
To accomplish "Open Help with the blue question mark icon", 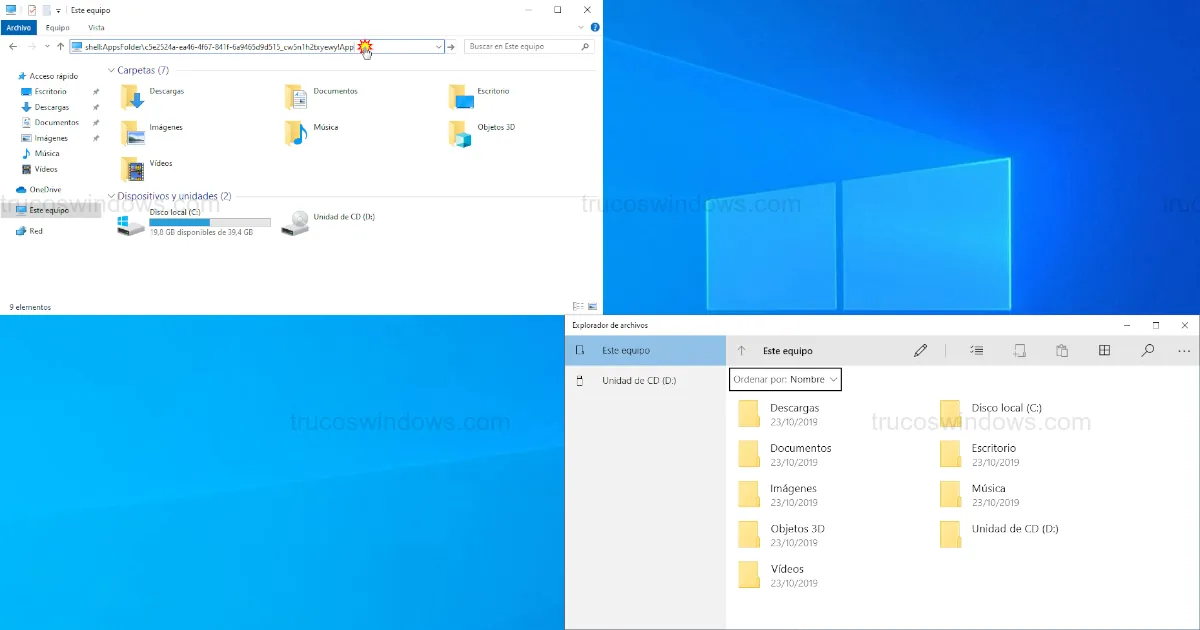I will [595, 28].
